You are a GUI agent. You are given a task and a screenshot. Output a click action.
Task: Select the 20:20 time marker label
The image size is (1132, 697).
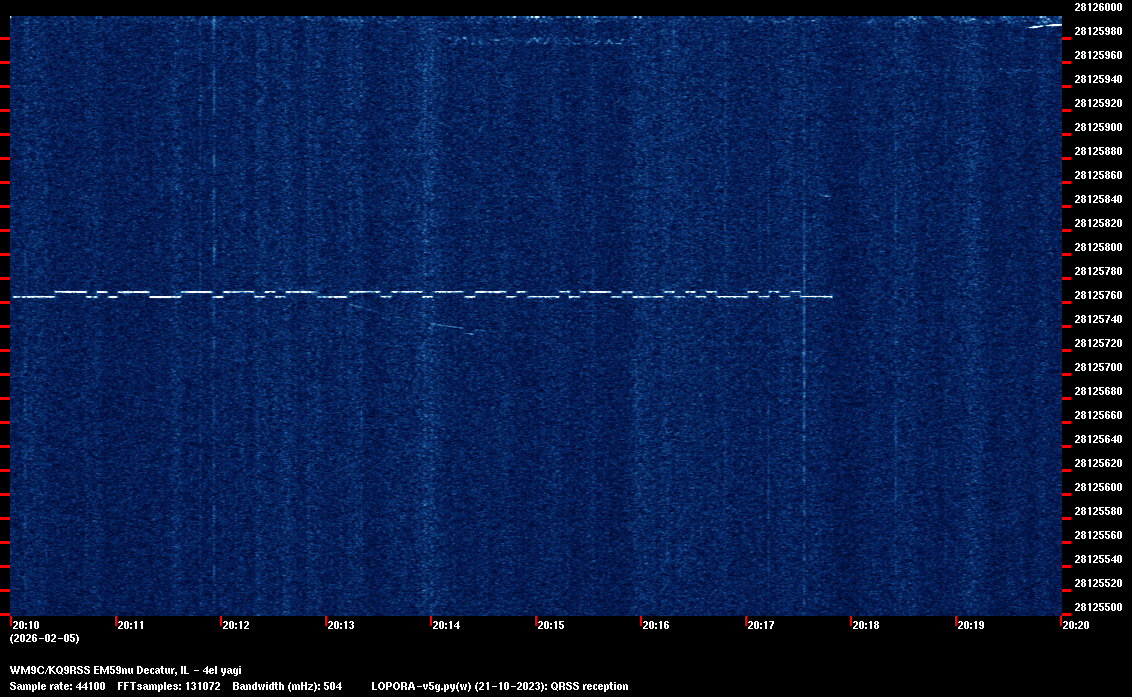coord(1076,625)
